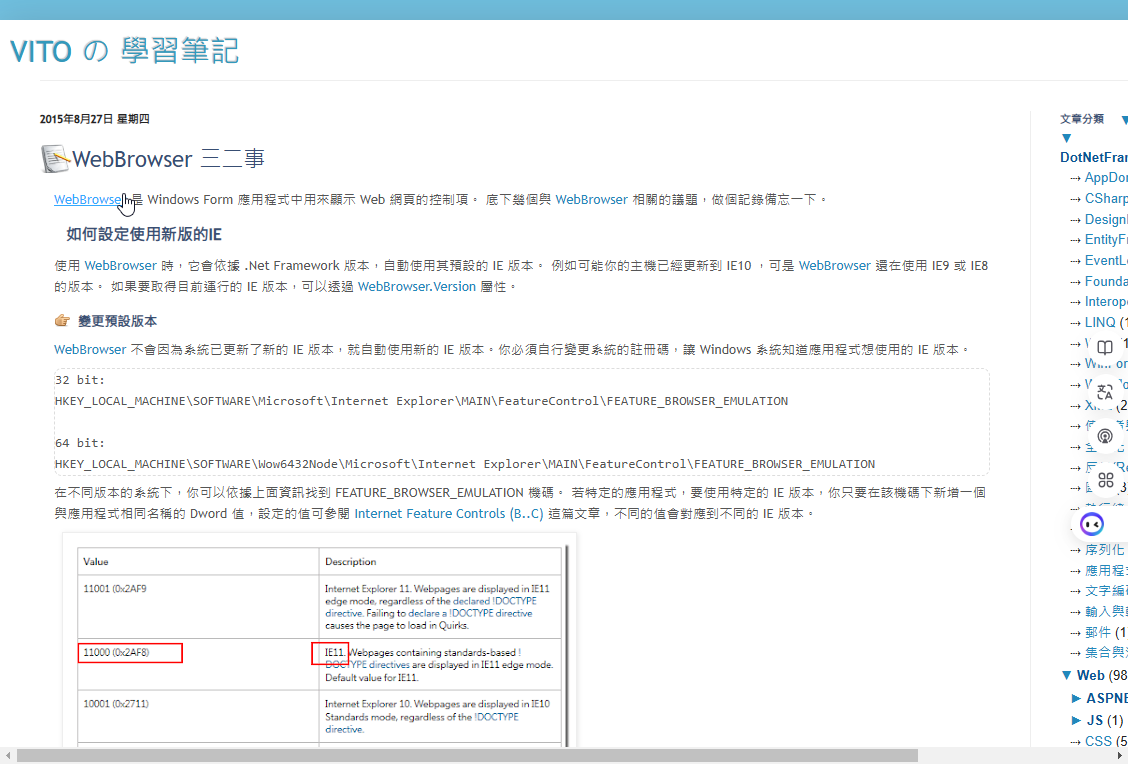Screen dimensions: 1128x764
Task: Click the label '32 bit:'
Action: click(80, 380)
